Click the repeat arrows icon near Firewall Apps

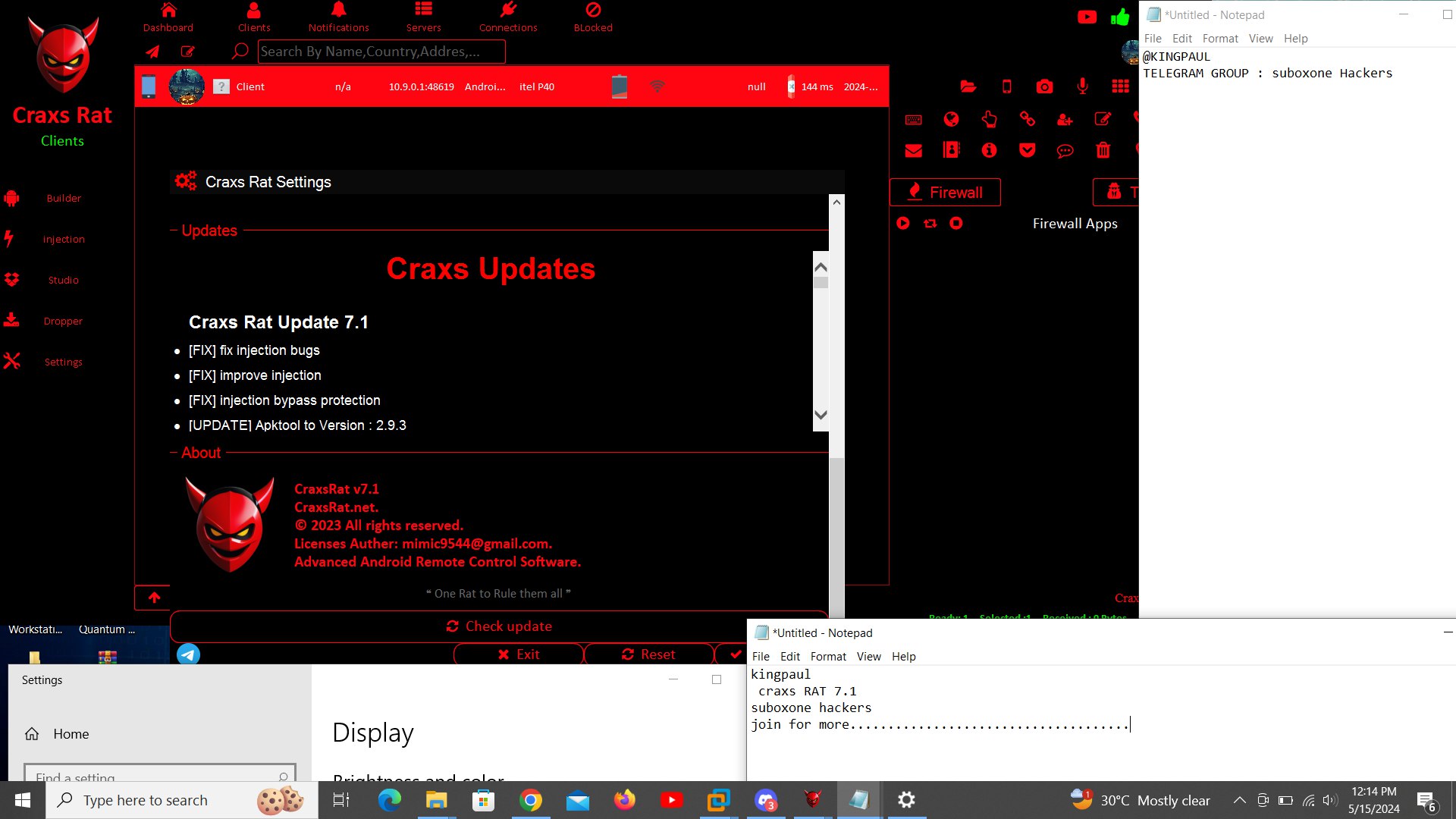(930, 223)
